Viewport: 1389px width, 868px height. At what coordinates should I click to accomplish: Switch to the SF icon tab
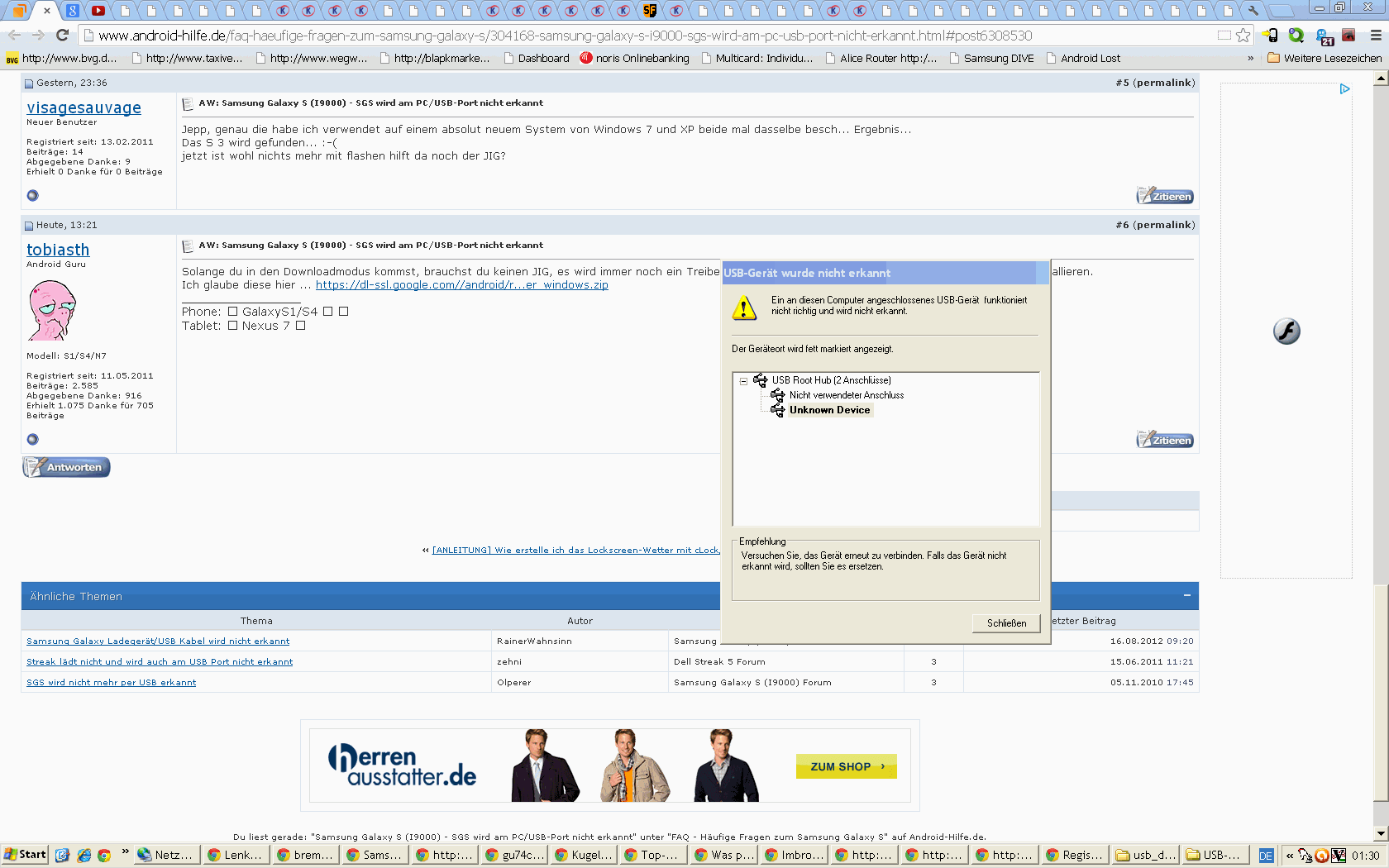click(650, 11)
